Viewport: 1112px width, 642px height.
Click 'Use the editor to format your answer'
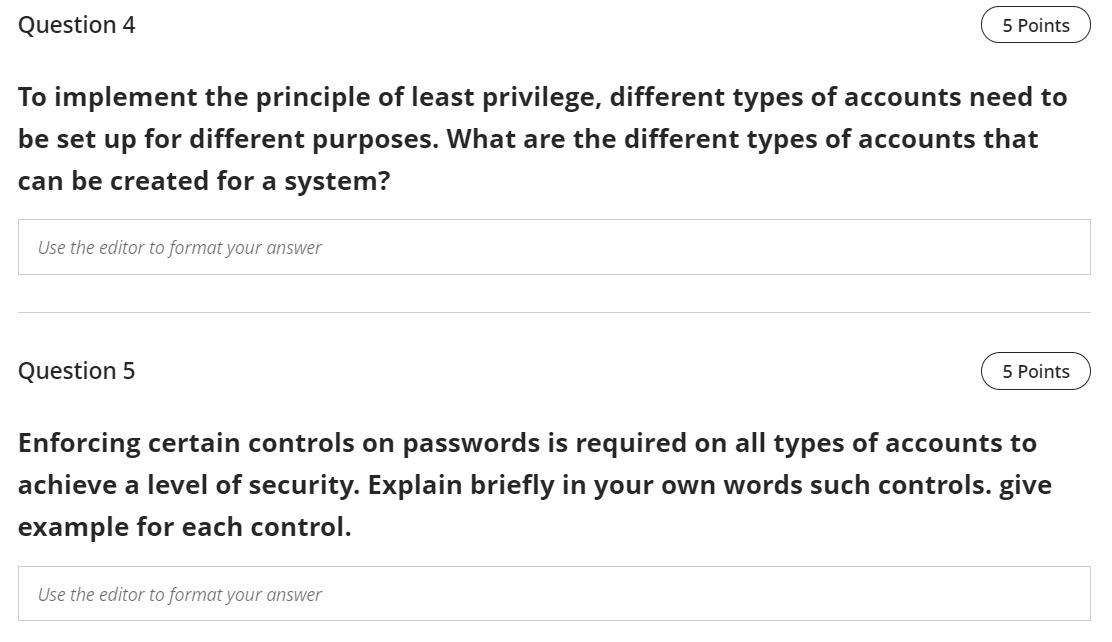click(178, 247)
